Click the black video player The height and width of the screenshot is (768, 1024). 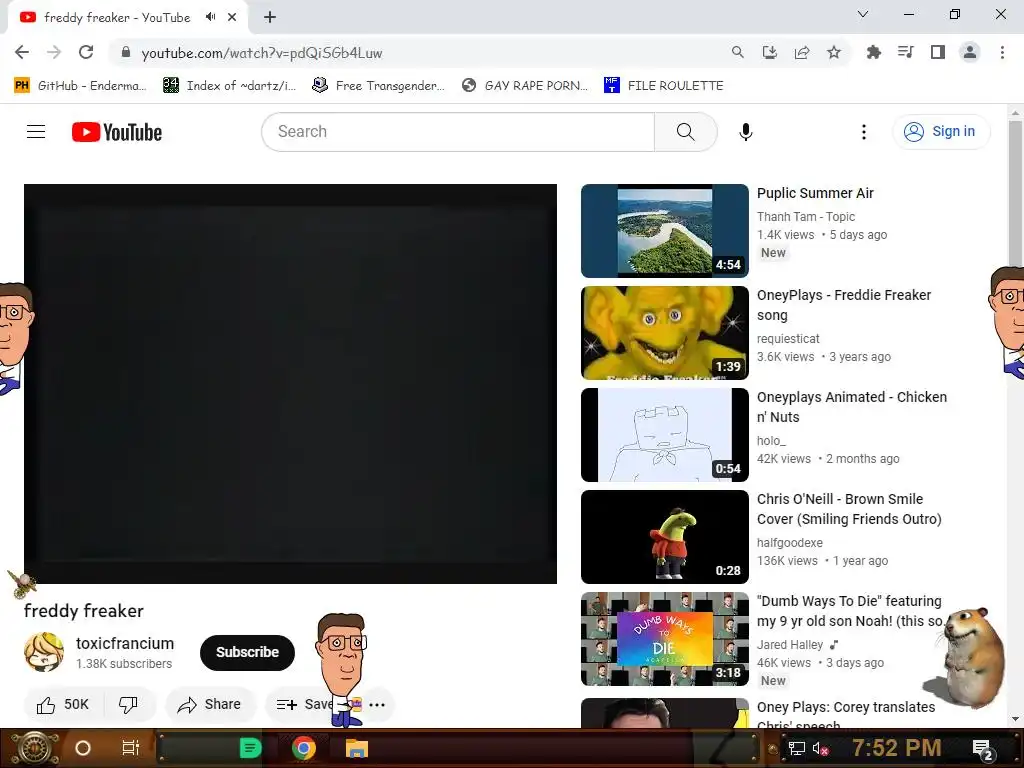(291, 384)
